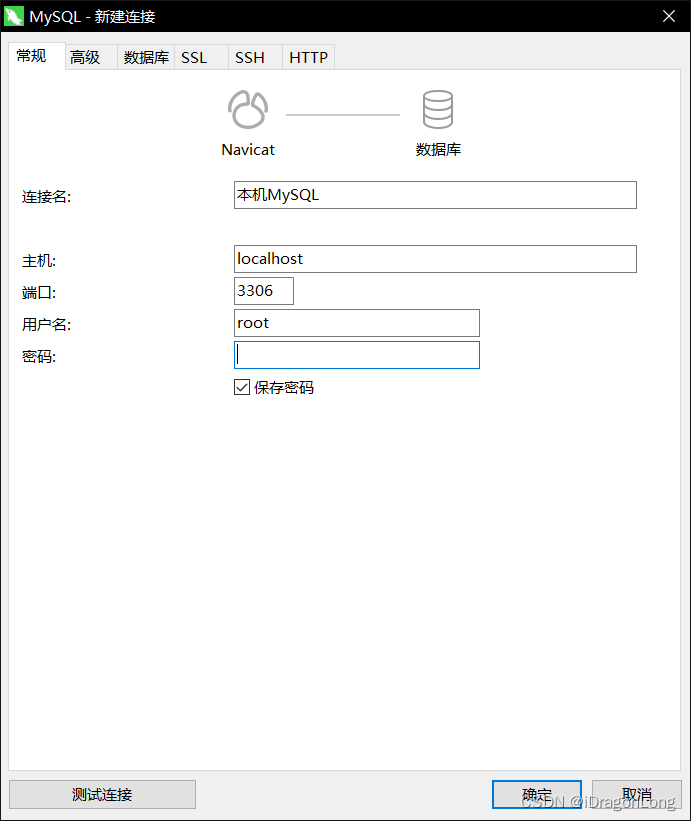Image resolution: width=691 pixels, height=821 pixels.
Task: Toggle the 保存密码 checkbox
Action: [x=241, y=387]
